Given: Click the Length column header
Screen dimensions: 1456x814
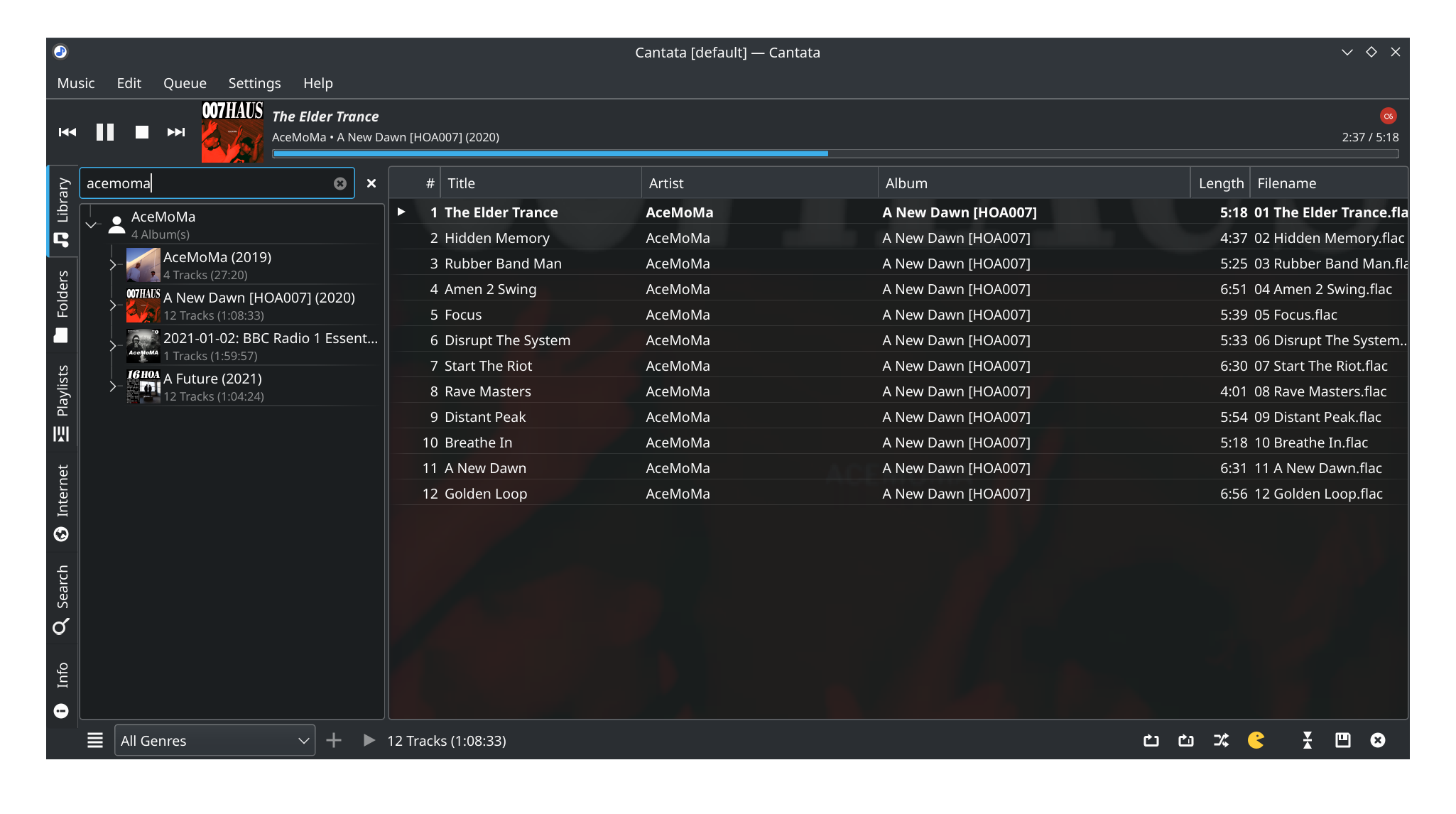Looking at the screenshot, I should point(1220,183).
